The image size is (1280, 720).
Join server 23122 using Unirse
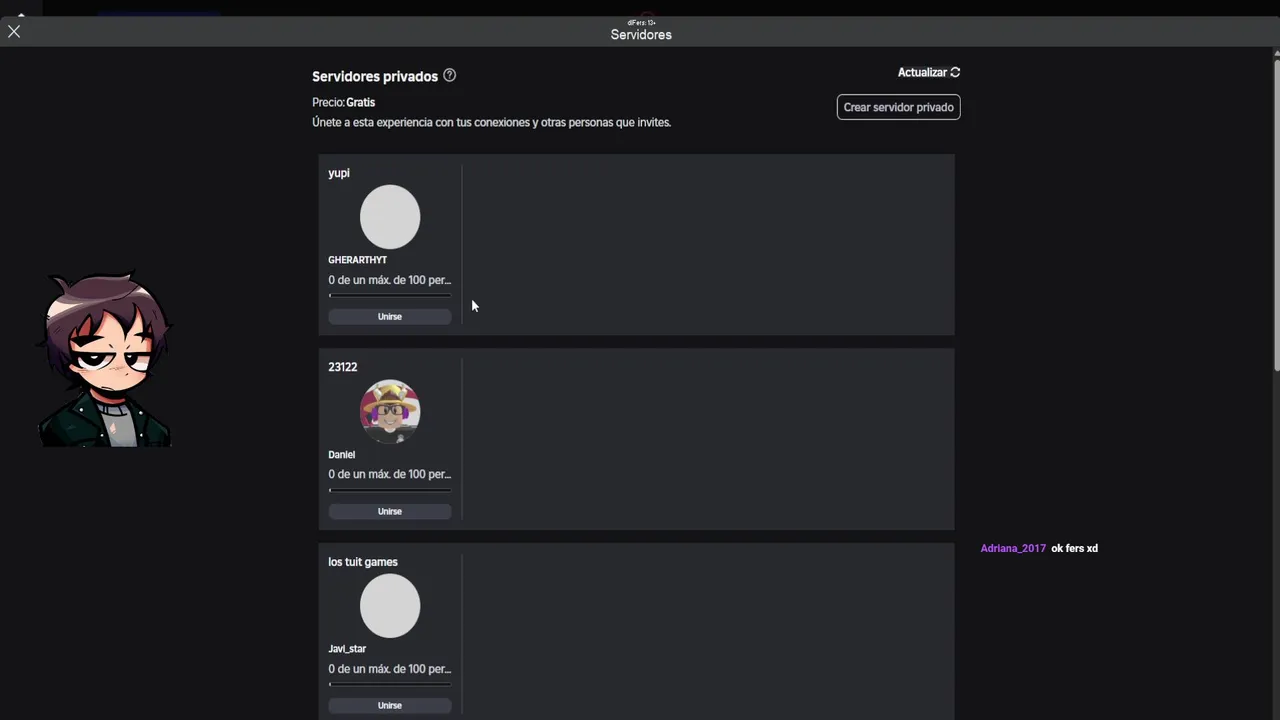tap(390, 511)
